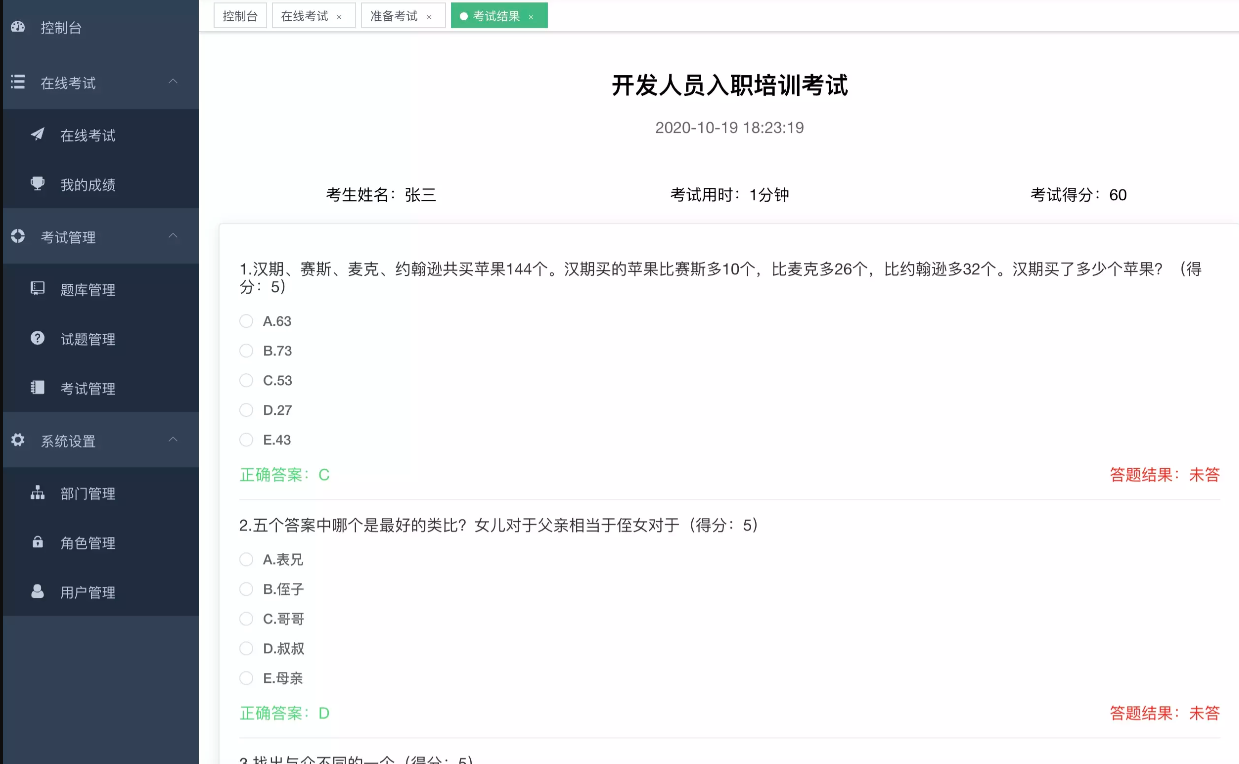Switch to the 考试结果 tab
Viewport: 1239px width, 764px height.
click(x=497, y=16)
